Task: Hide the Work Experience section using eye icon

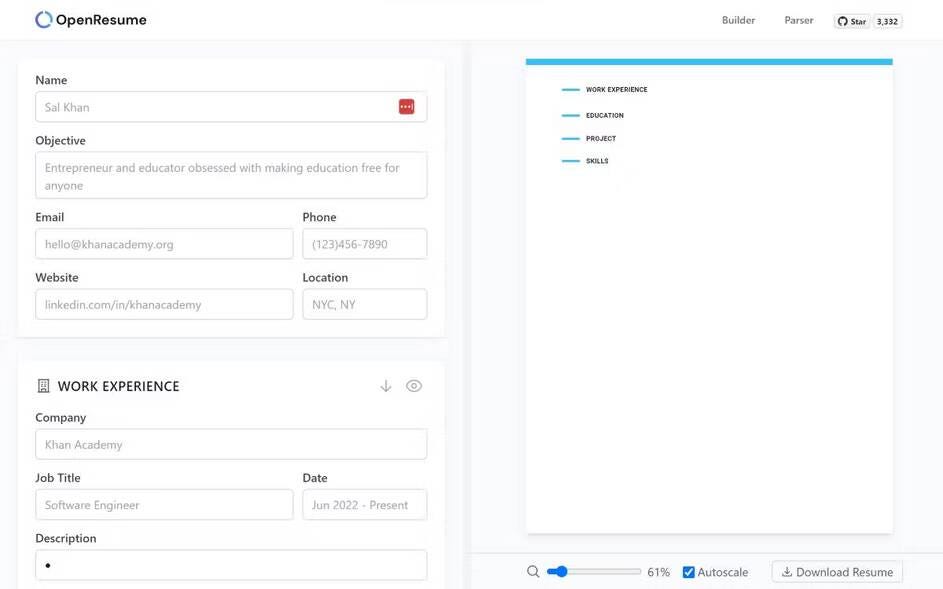Action: click(x=414, y=386)
